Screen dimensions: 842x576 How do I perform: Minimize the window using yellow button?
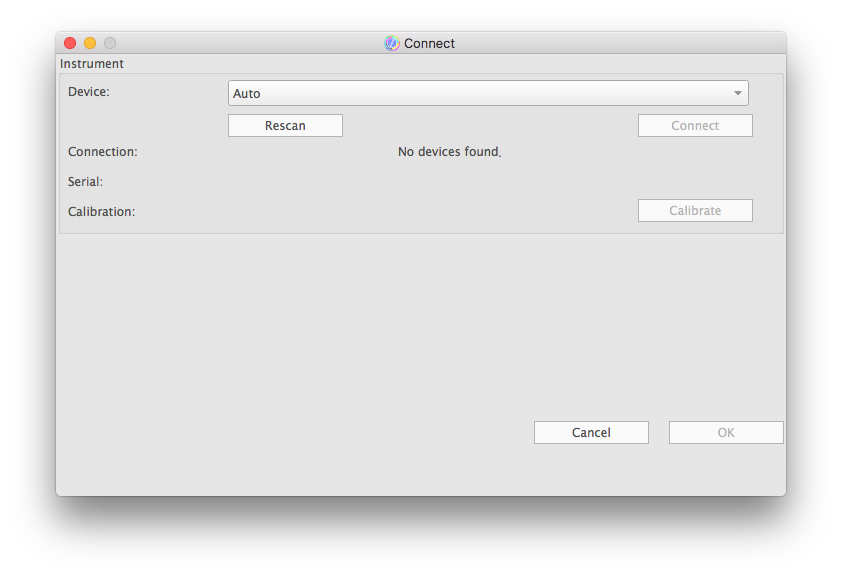click(x=90, y=43)
